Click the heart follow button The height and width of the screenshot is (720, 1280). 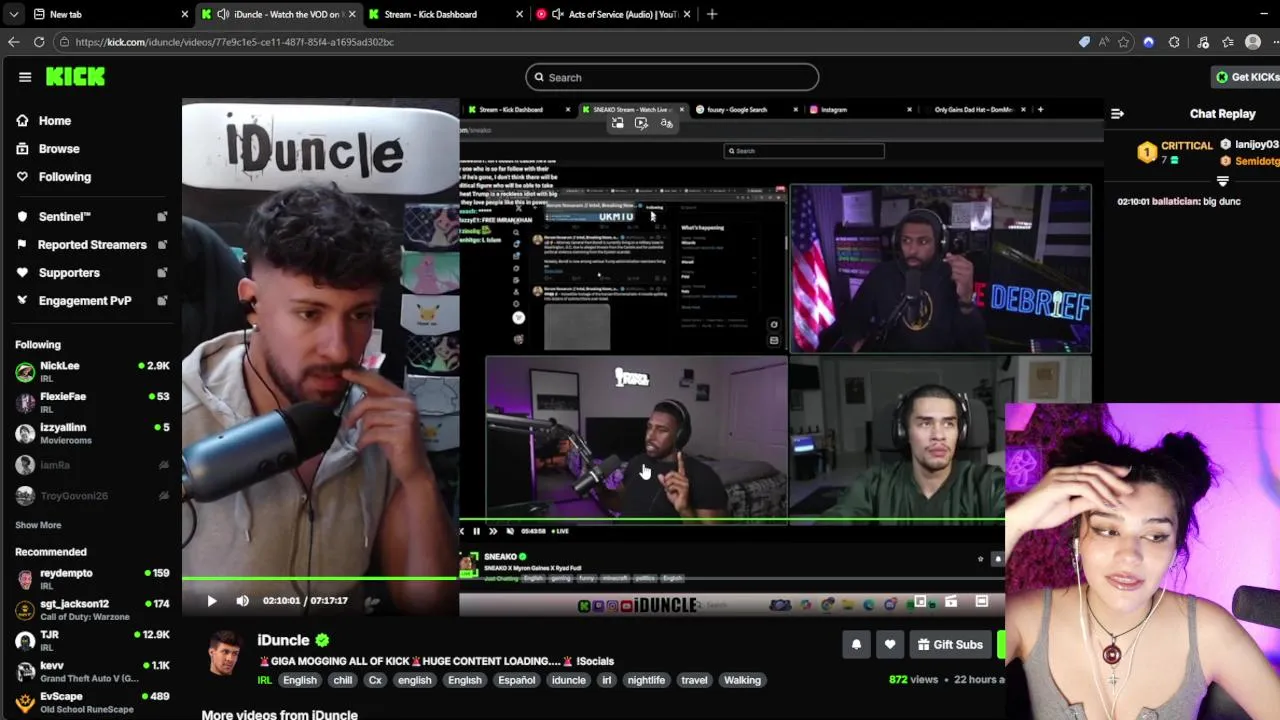890,645
